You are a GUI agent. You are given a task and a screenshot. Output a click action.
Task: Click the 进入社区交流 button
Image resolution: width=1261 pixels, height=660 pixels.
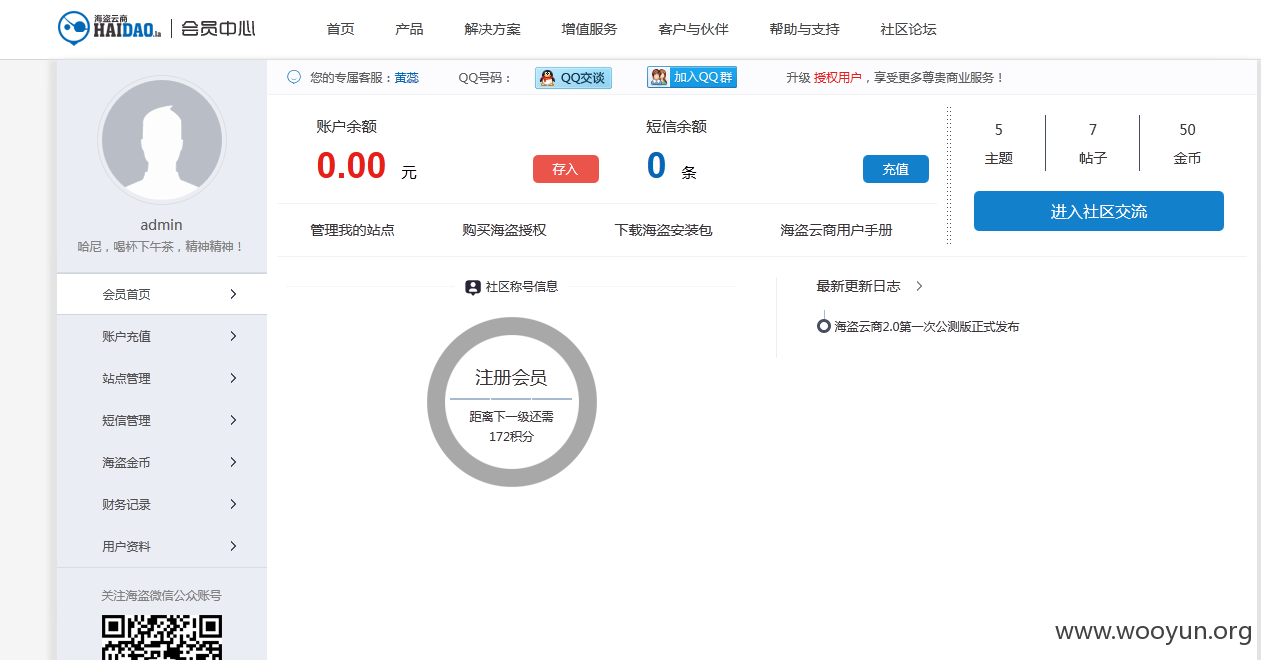point(1099,211)
